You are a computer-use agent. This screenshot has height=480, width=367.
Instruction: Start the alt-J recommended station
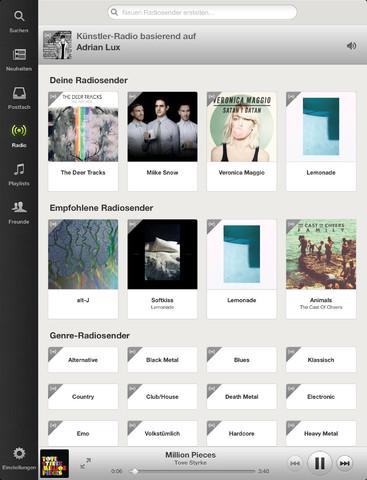[83, 269]
